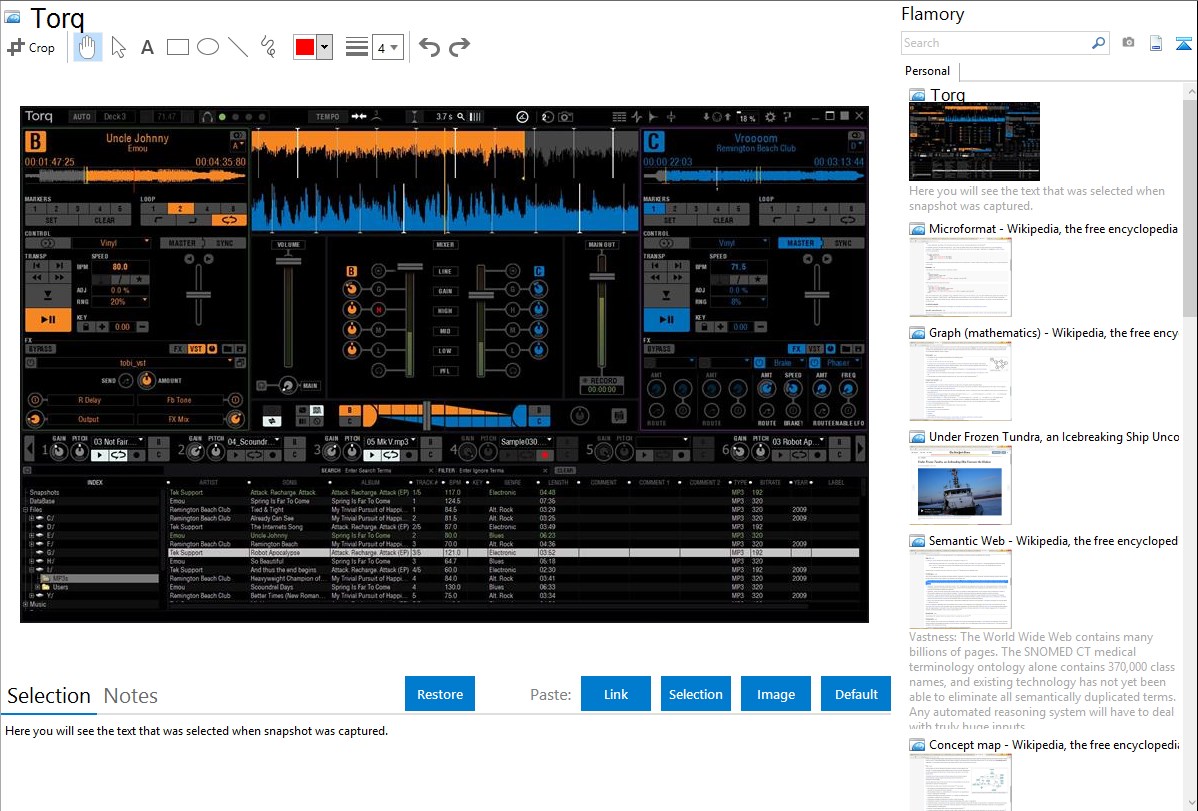This screenshot has width=1198, height=811.
Task: Select the Crop tool
Action: pyautogui.click(x=31, y=47)
